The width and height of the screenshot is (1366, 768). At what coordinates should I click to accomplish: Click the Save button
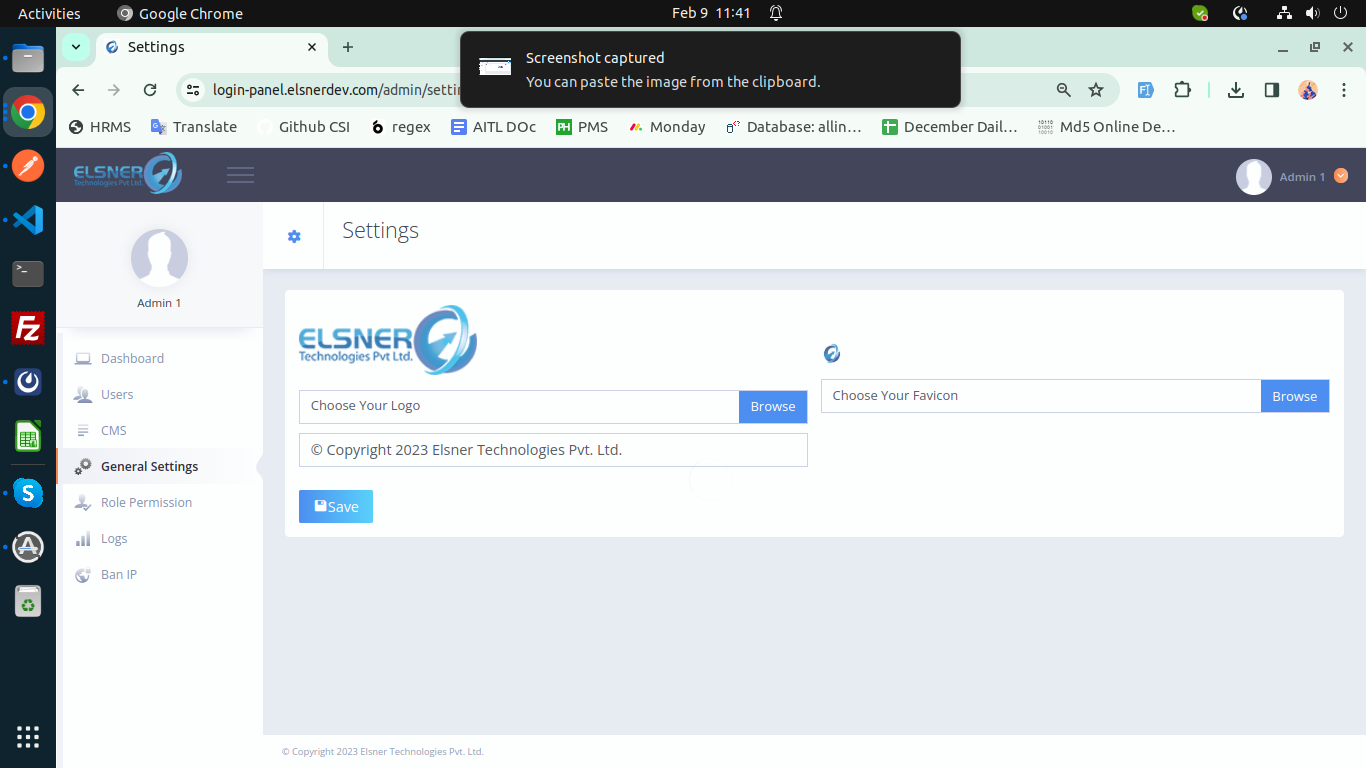tap(335, 506)
